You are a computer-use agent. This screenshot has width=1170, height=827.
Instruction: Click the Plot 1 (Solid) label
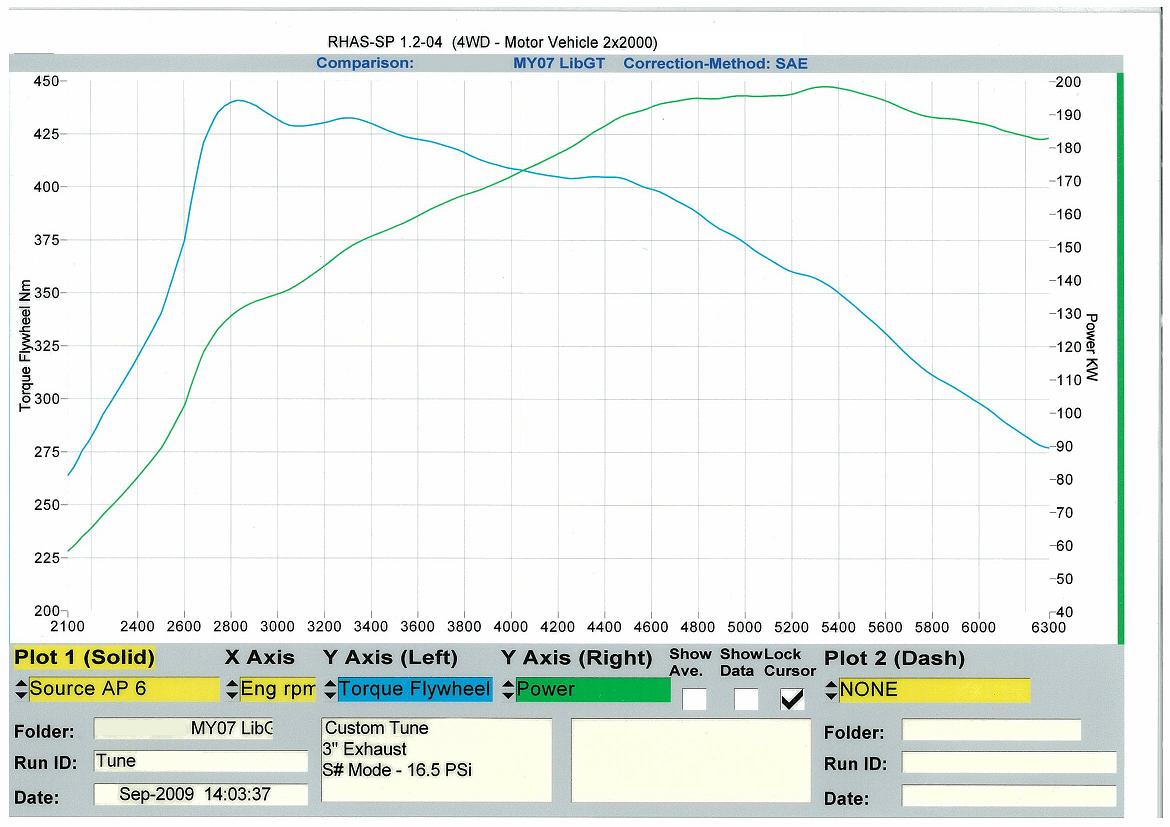click(x=84, y=658)
